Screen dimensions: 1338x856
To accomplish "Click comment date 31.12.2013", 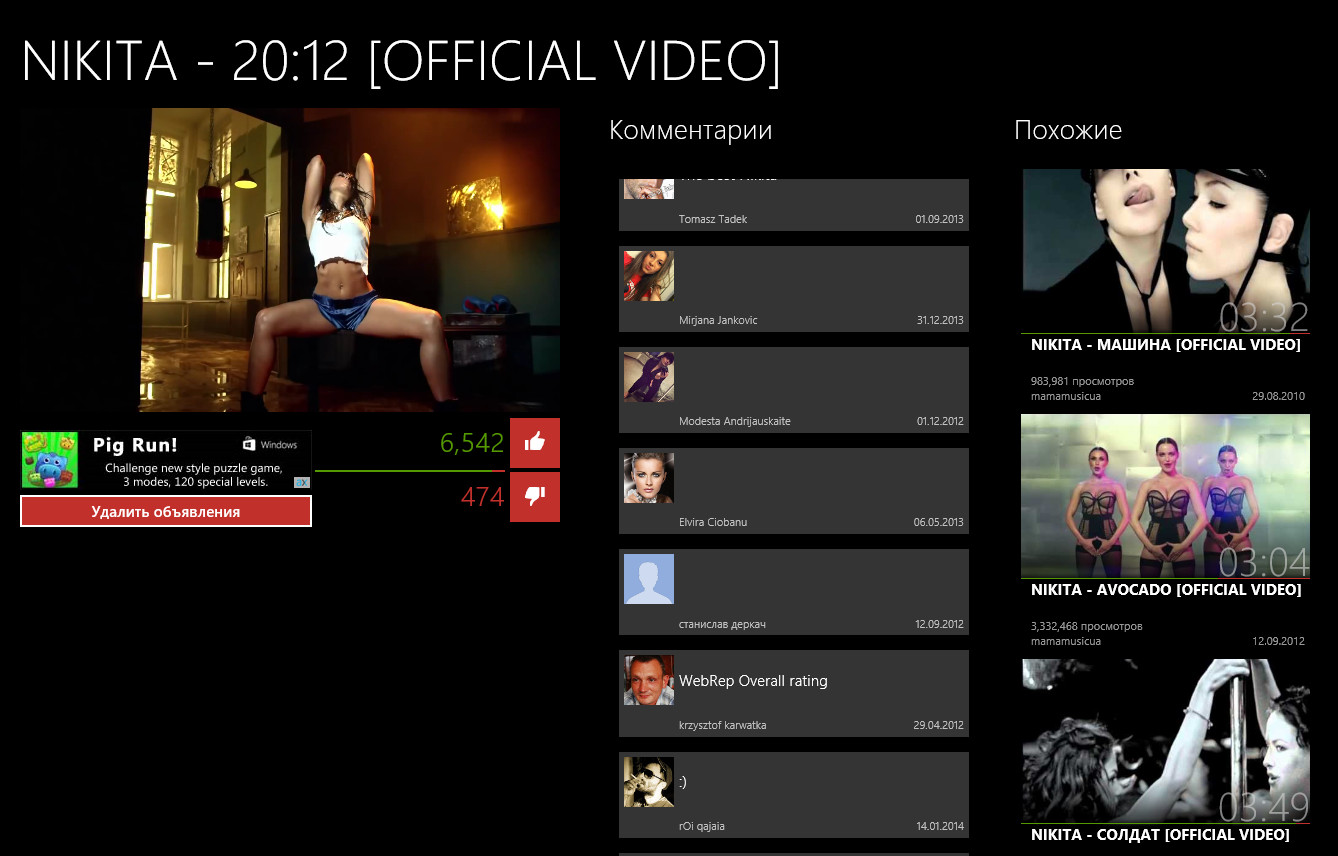I will click(940, 320).
